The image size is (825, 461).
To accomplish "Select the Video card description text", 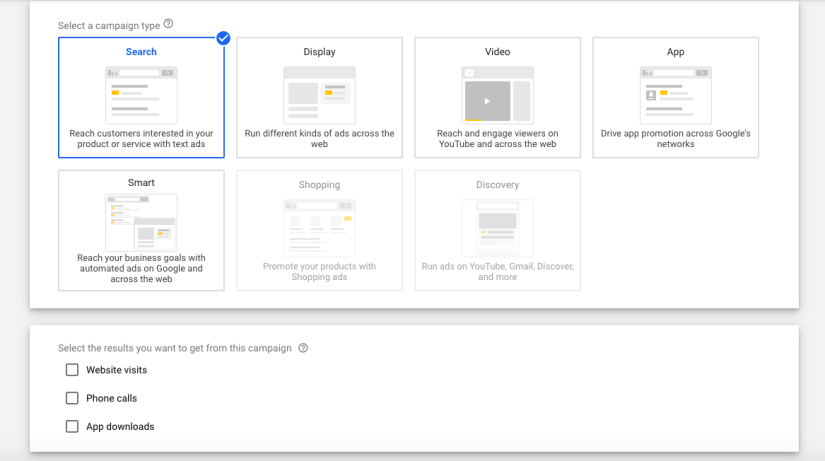I will click(497, 138).
